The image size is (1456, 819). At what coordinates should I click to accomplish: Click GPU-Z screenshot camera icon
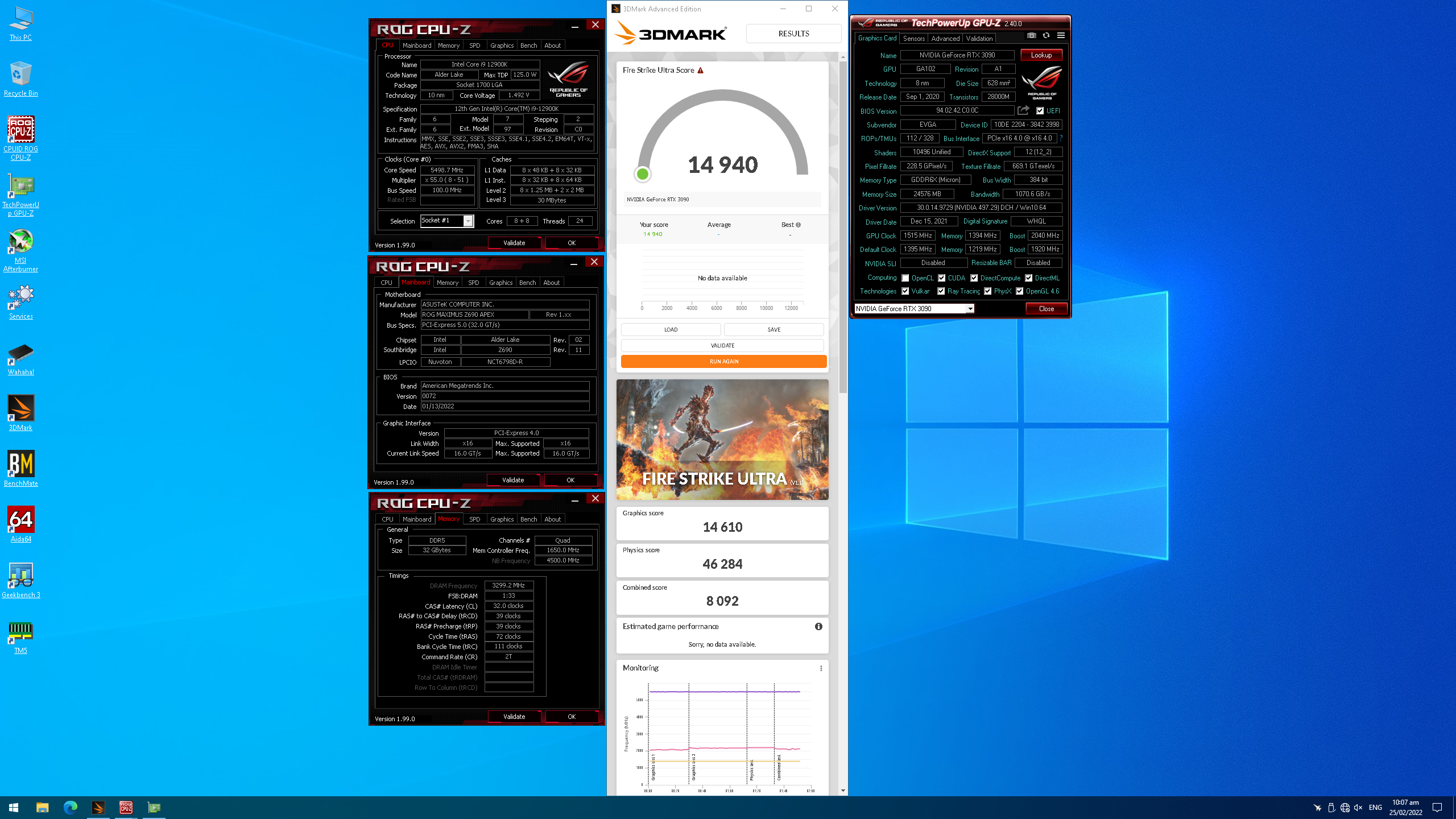pos(1032,35)
